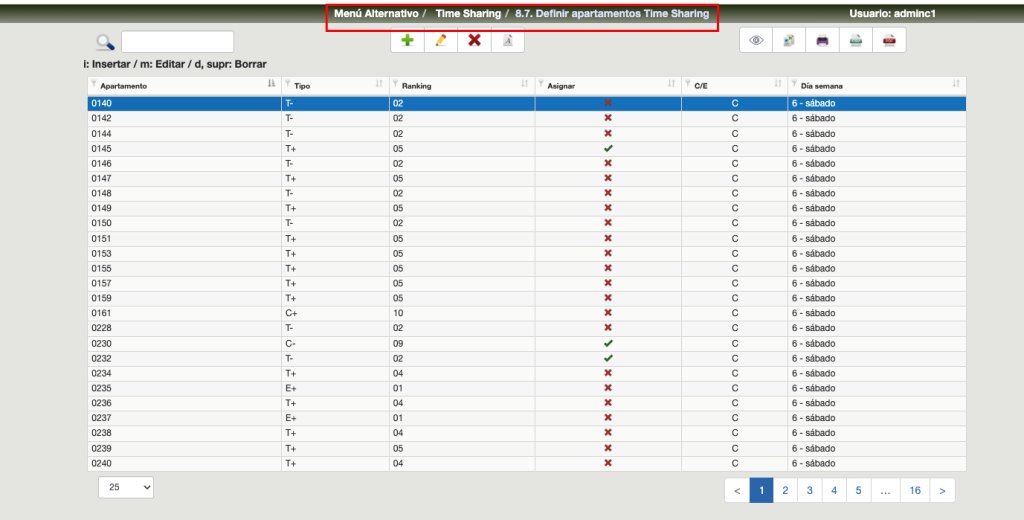Image resolution: width=1024 pixels, height=520 pixels.
Task: Click the purple printer icon
Action: pos(822,40)
